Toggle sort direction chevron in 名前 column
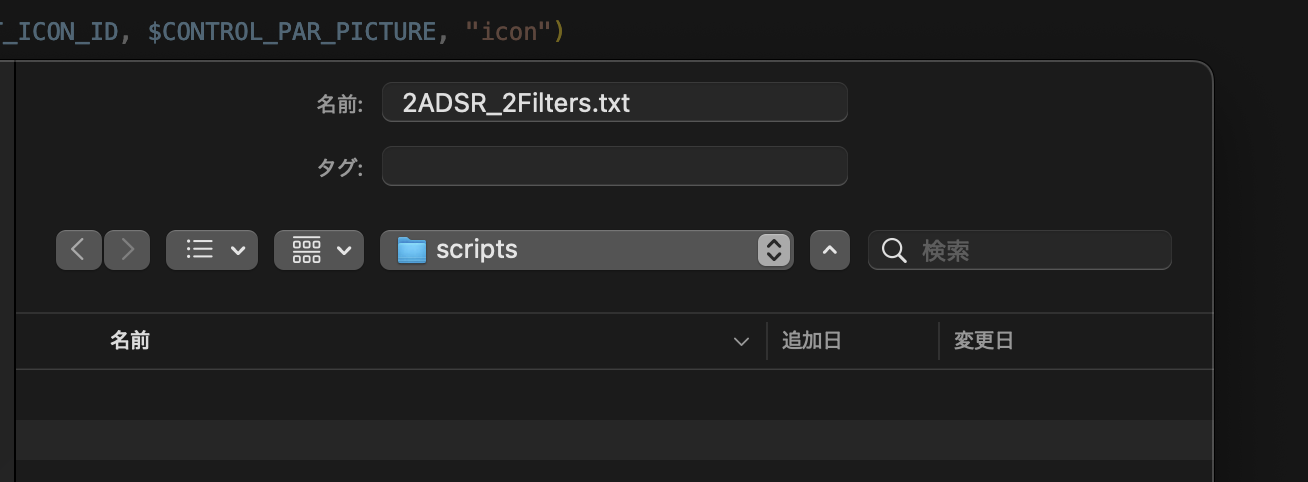1308x482 pixels. tap(741, 342)
